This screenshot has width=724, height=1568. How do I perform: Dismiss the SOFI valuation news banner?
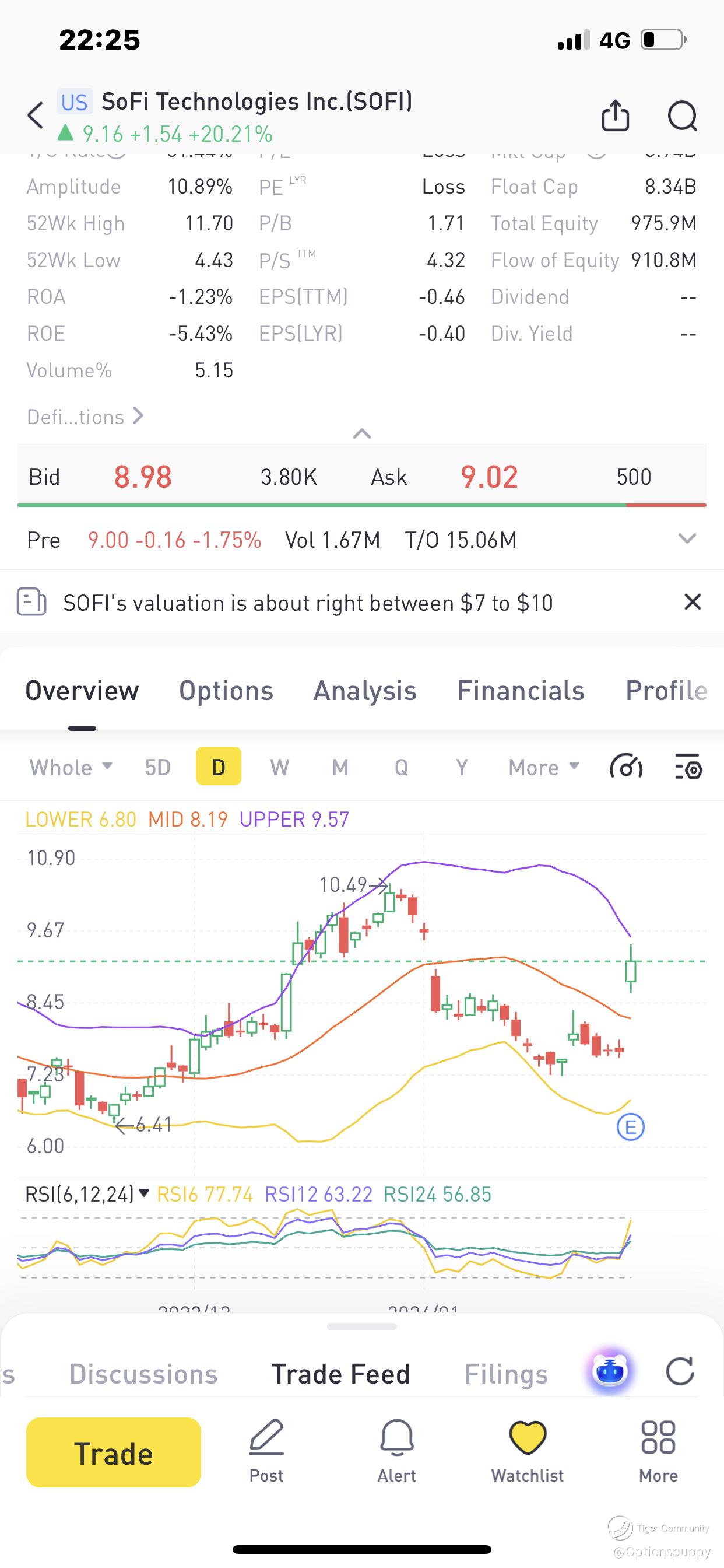(x=693, y=602)
